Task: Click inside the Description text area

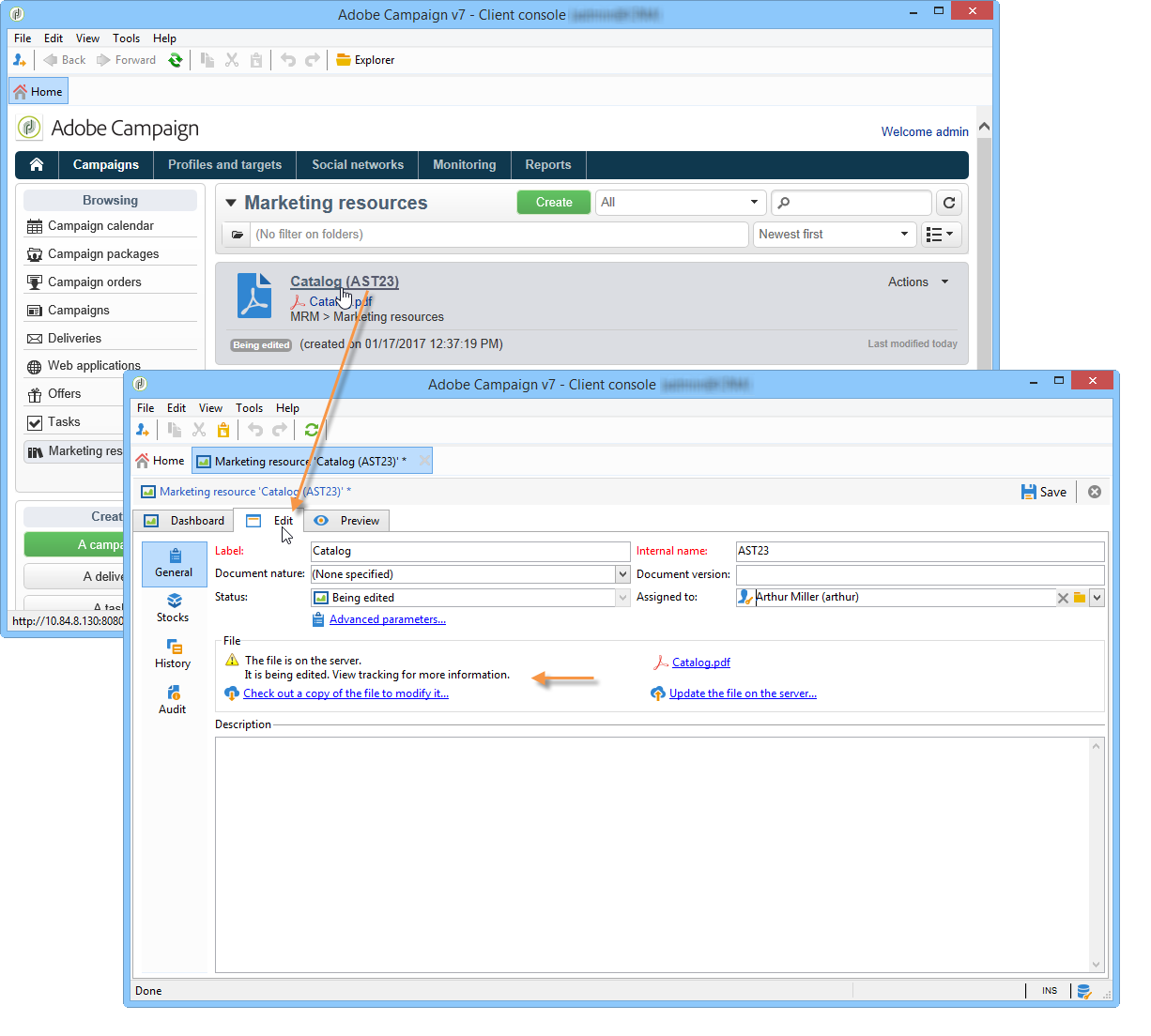Action: pyautogui.click(x=652, y=854)
